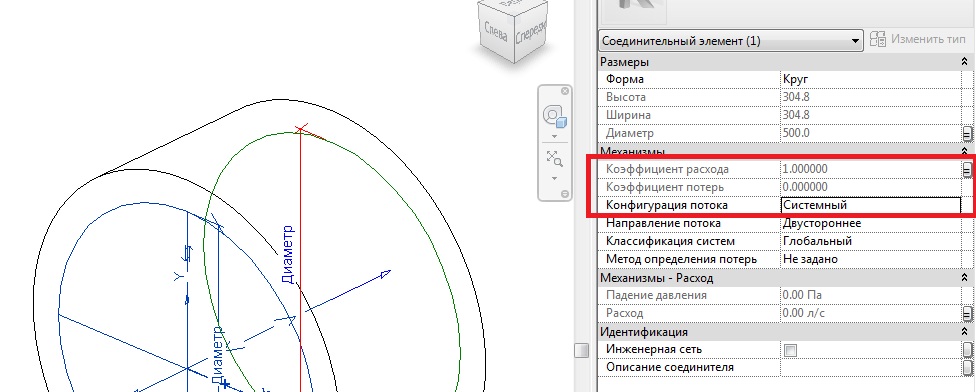The width and height of the screenshot is (976, 392).
Task: Click the associate parameter button beside Инженерная сеть
Action: [x=967, y=350]
